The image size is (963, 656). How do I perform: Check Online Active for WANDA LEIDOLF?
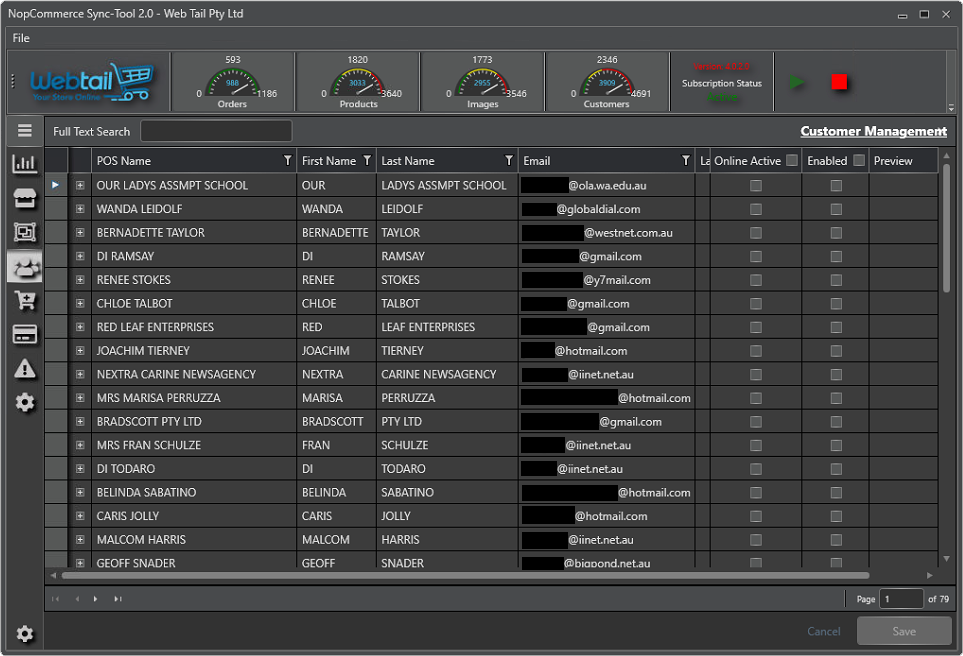(x=755, y=209)
